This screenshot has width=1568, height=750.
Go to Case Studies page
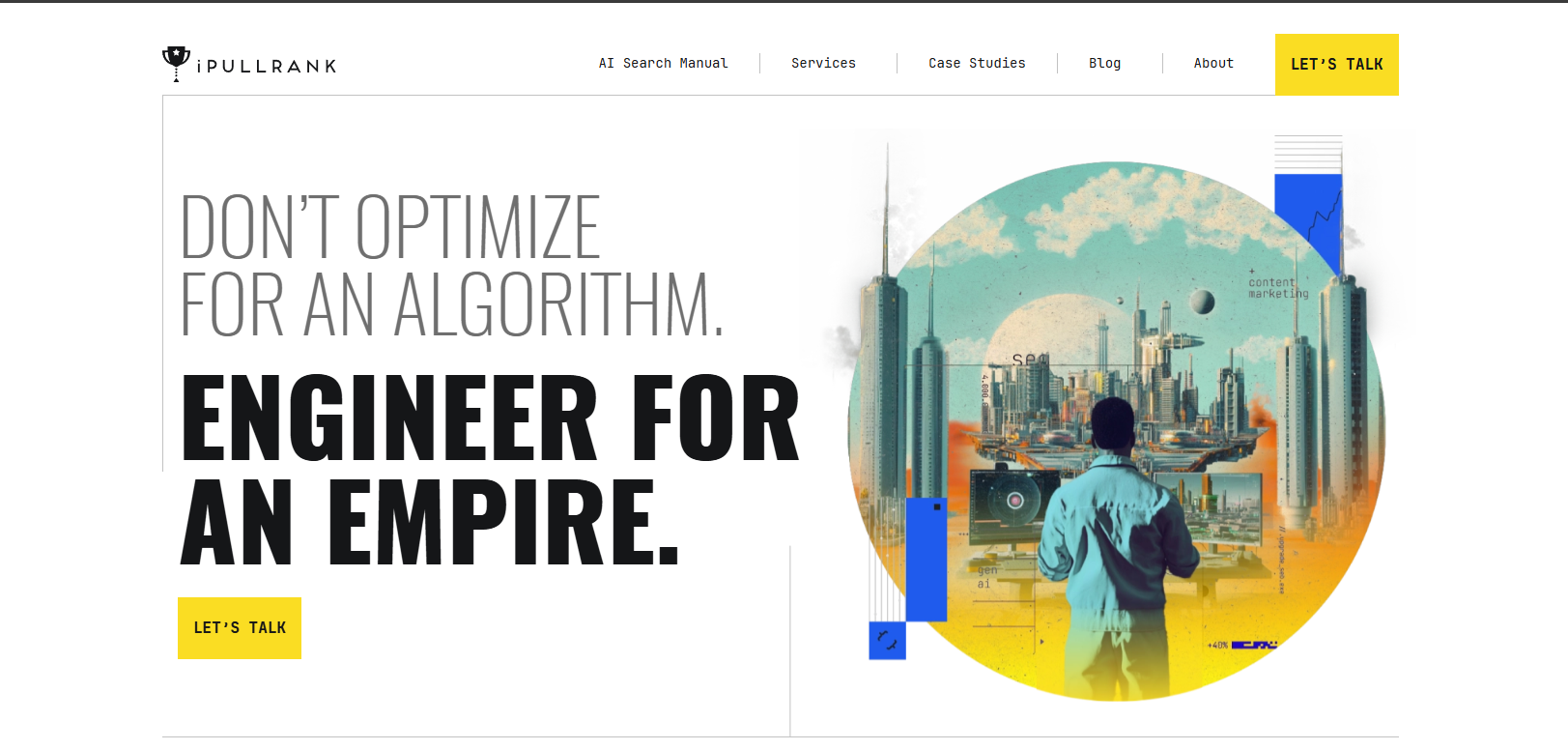click(977, 63)
